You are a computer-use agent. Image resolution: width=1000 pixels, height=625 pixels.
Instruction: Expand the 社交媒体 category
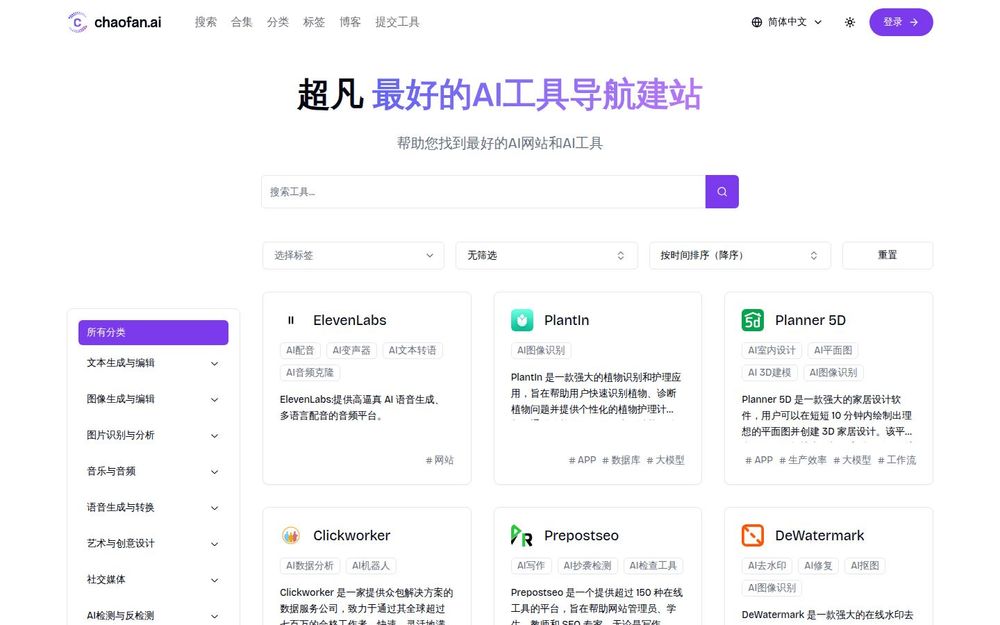(153, 580)
